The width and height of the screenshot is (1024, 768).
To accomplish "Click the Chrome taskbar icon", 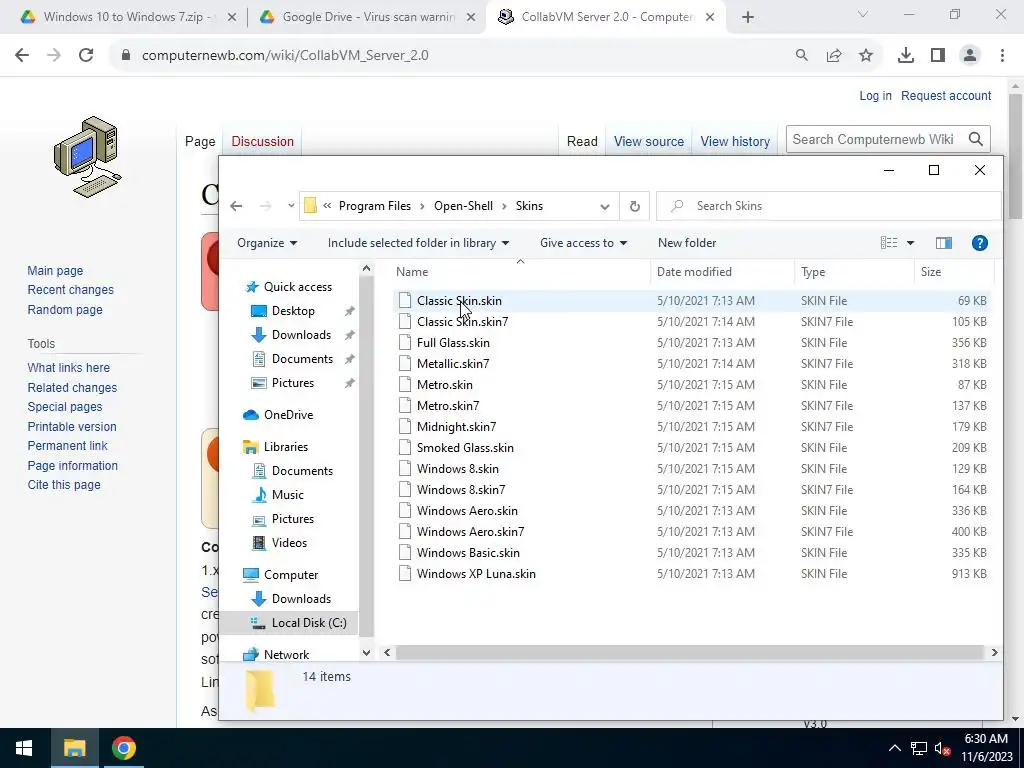I will (x=123, y=748).
